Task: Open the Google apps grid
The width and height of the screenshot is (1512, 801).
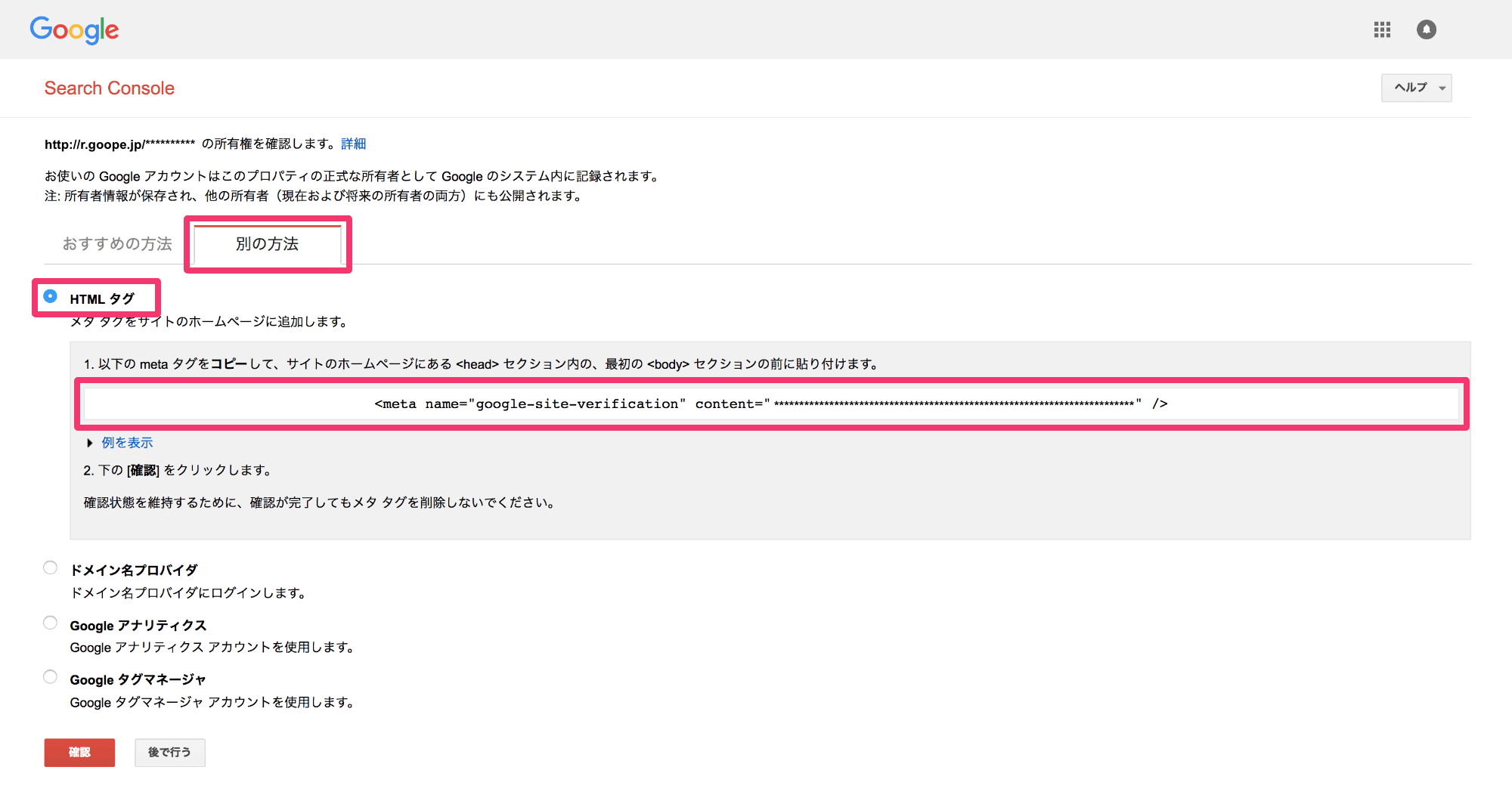Action: [1382, 29]
